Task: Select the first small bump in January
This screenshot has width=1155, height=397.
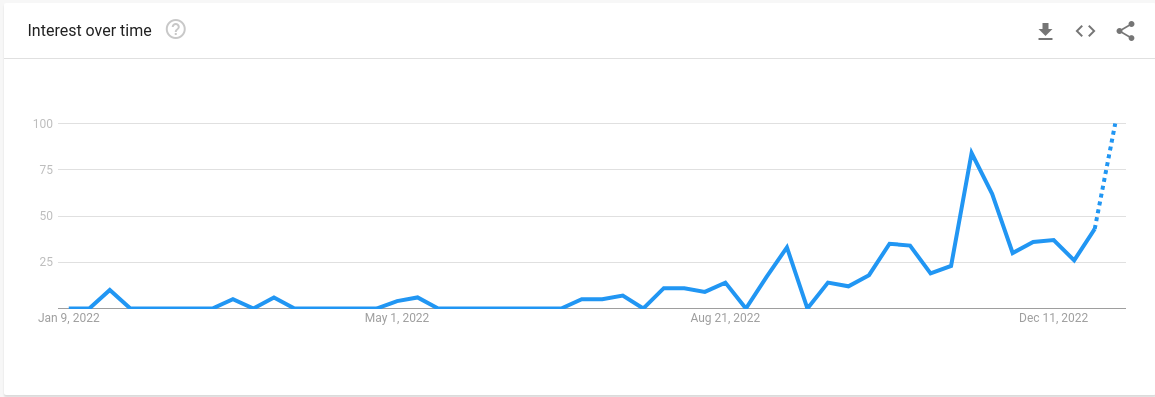Action: (110, 289)
